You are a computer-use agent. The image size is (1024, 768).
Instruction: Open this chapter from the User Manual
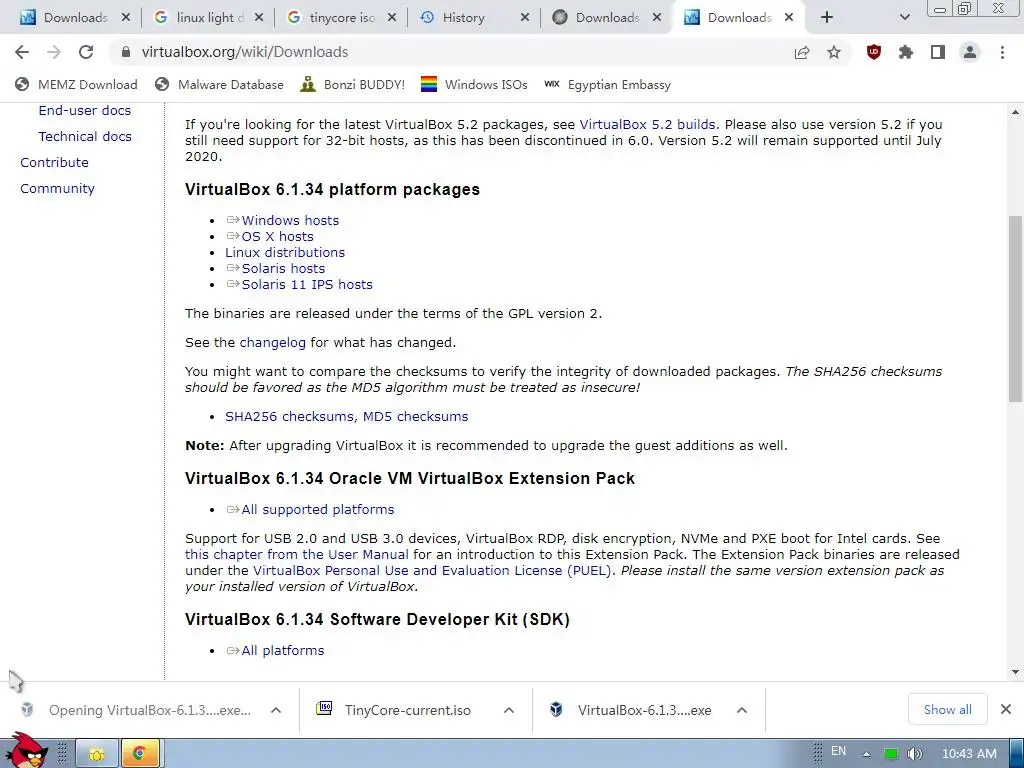pyautogui.click(x=296, y=554)
